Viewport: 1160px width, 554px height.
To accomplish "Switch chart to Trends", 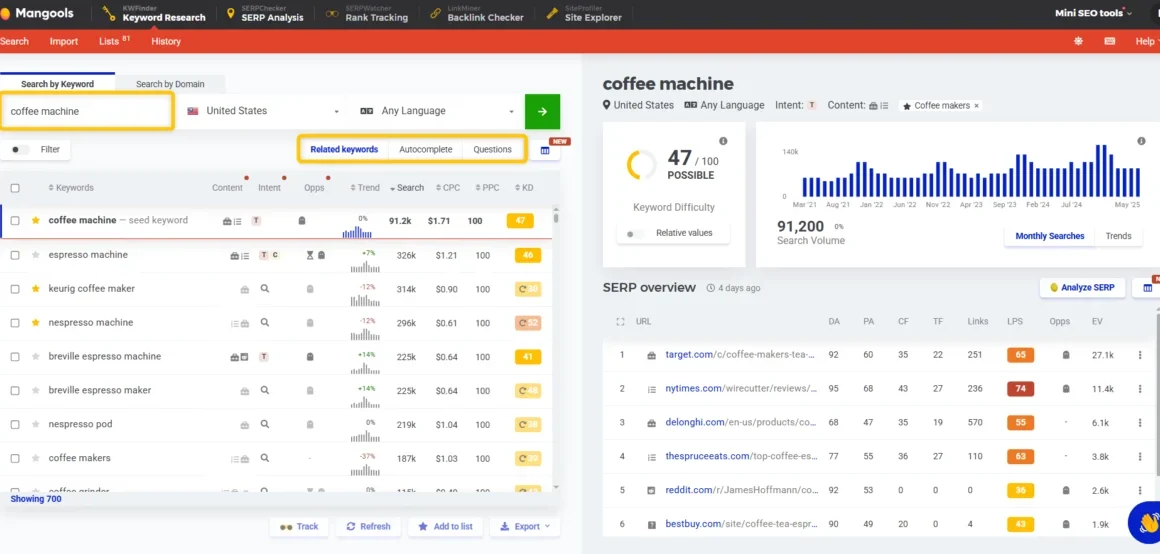I will 1118,236.
